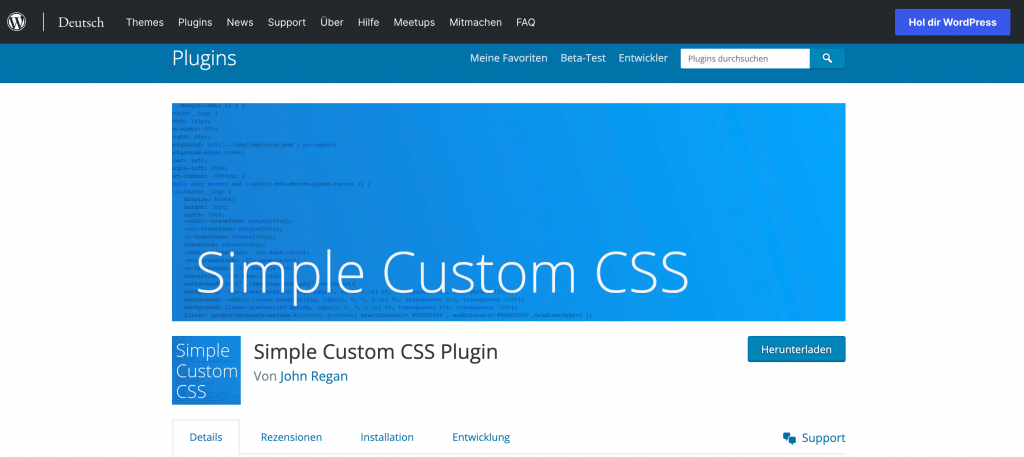Focus the Plugins durchsuchen search field

[x=745, y=59]
